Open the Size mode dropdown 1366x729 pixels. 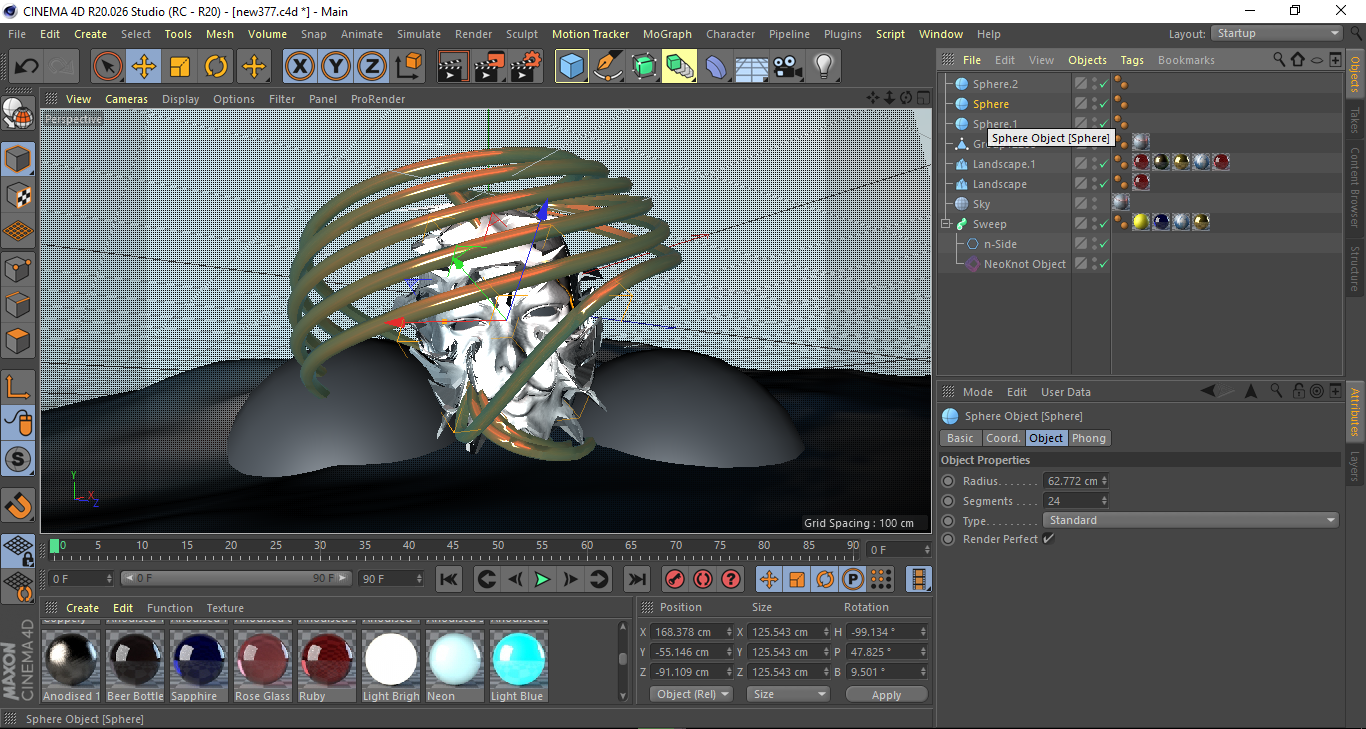click(789, 694)
